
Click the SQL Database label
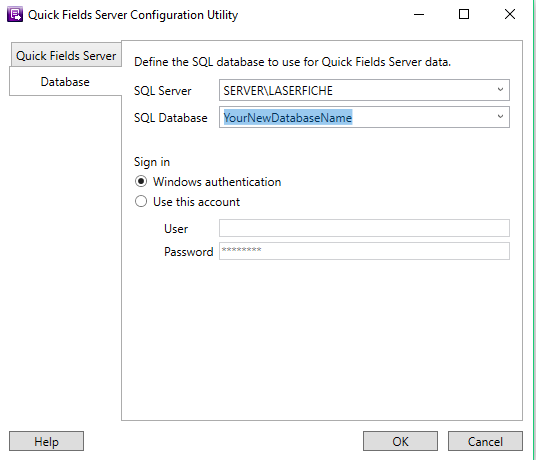click(171, 118)
